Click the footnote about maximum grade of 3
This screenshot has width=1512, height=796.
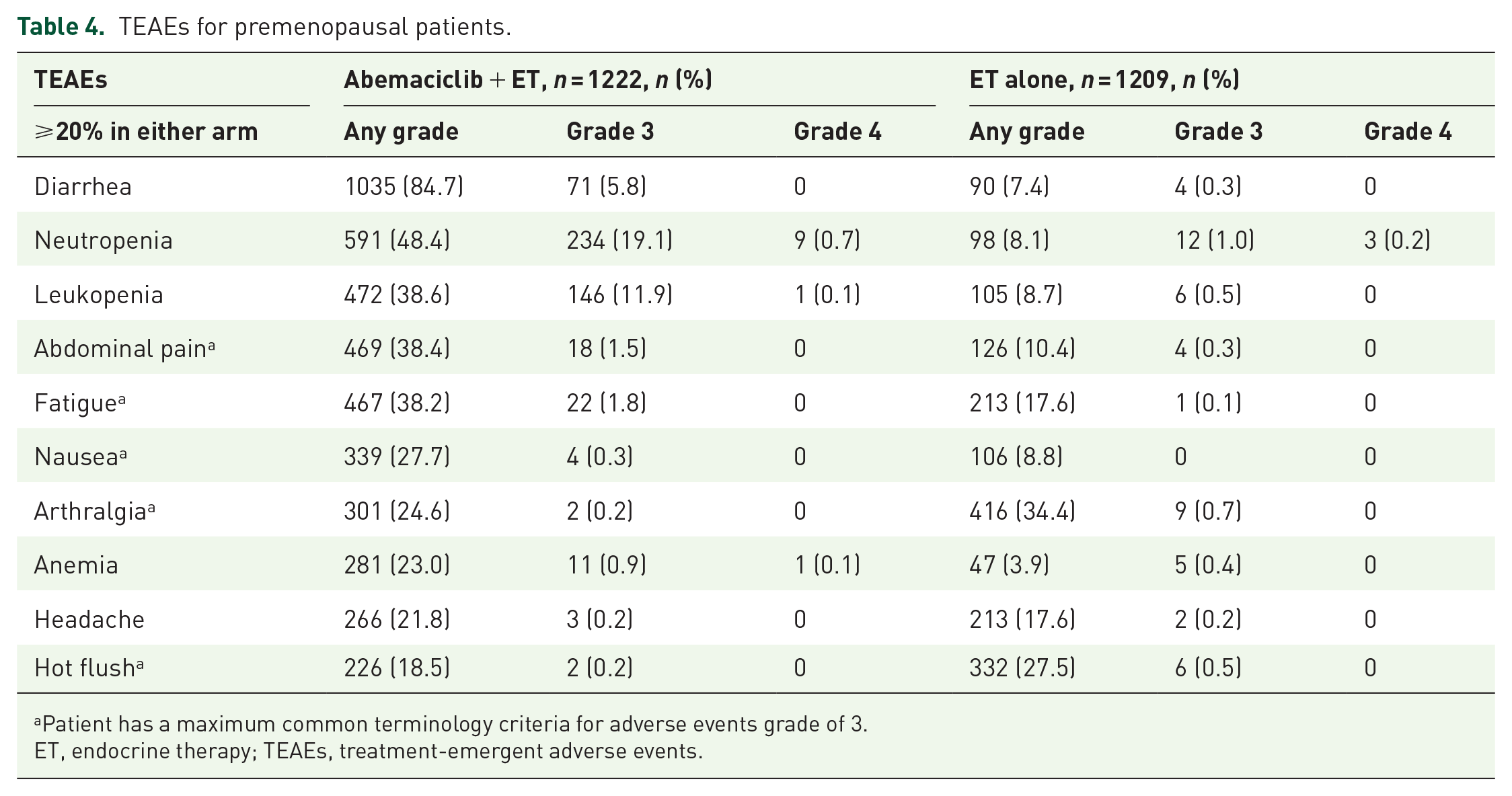coord(451,724)
